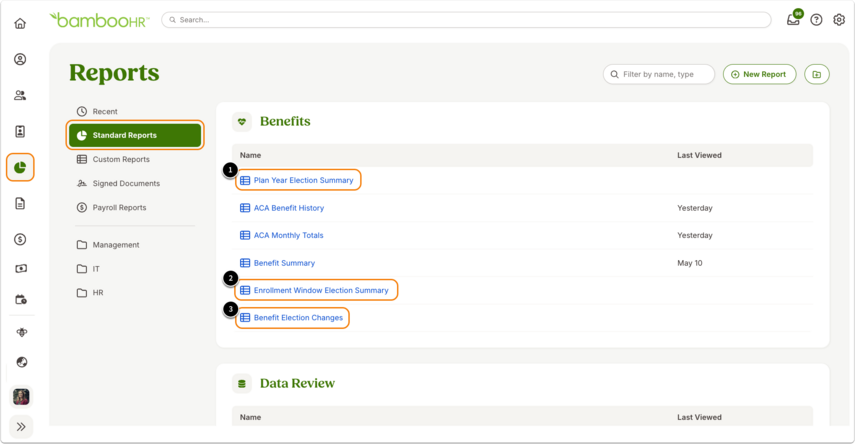
Task: Open the settings gear icon
Action: [839, 20]
